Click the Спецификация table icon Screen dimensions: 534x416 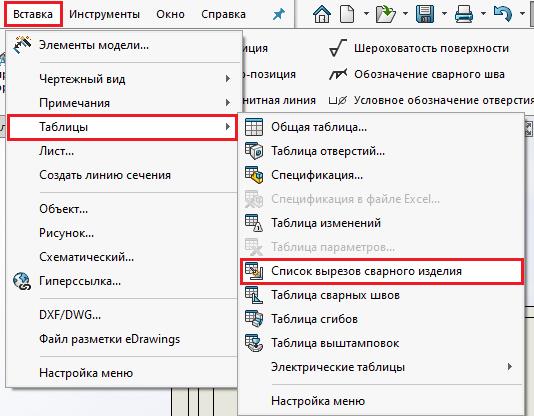(x=254, y=175)
